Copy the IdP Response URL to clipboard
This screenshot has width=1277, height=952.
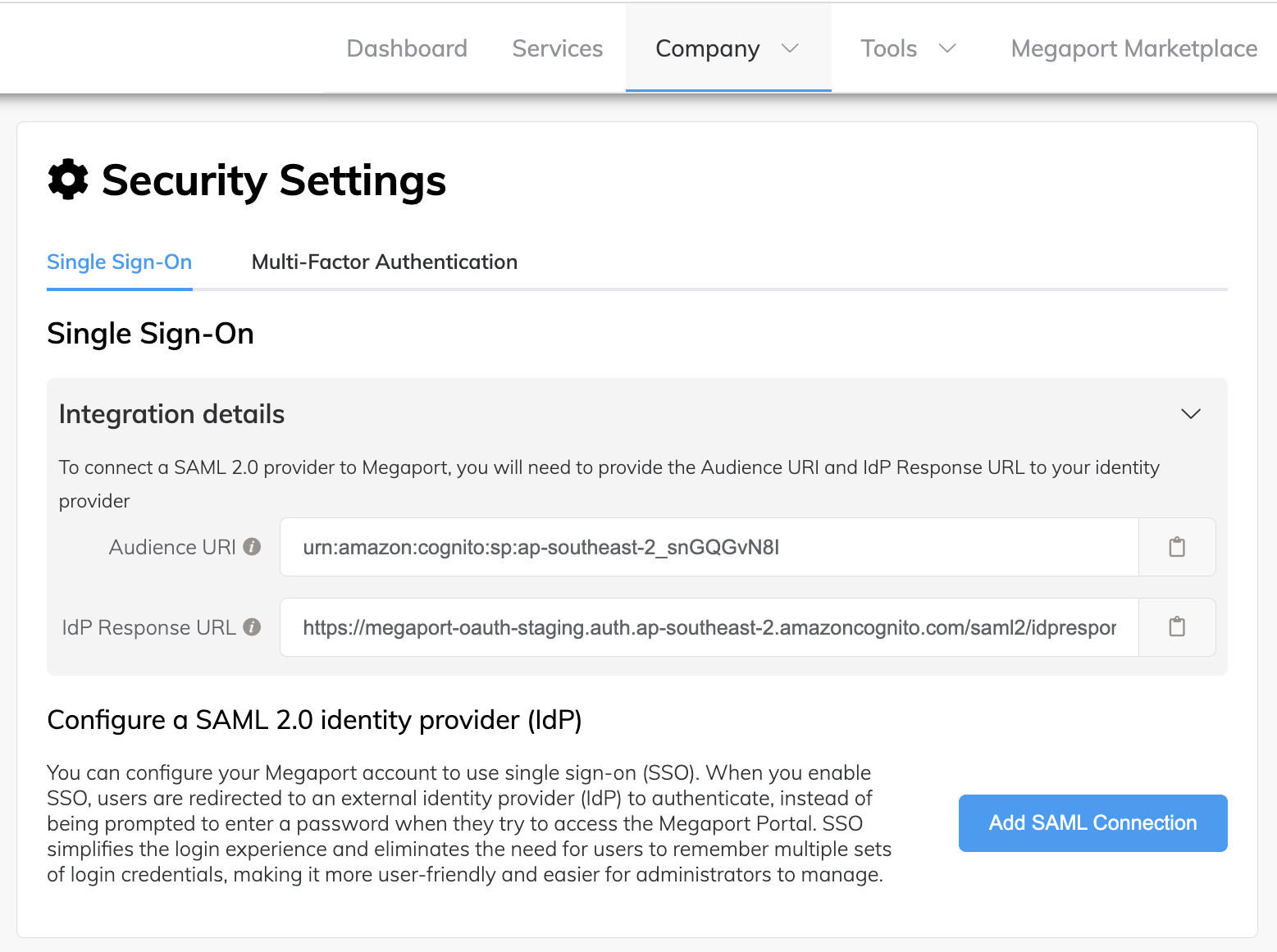click(x=1177, y=627)
